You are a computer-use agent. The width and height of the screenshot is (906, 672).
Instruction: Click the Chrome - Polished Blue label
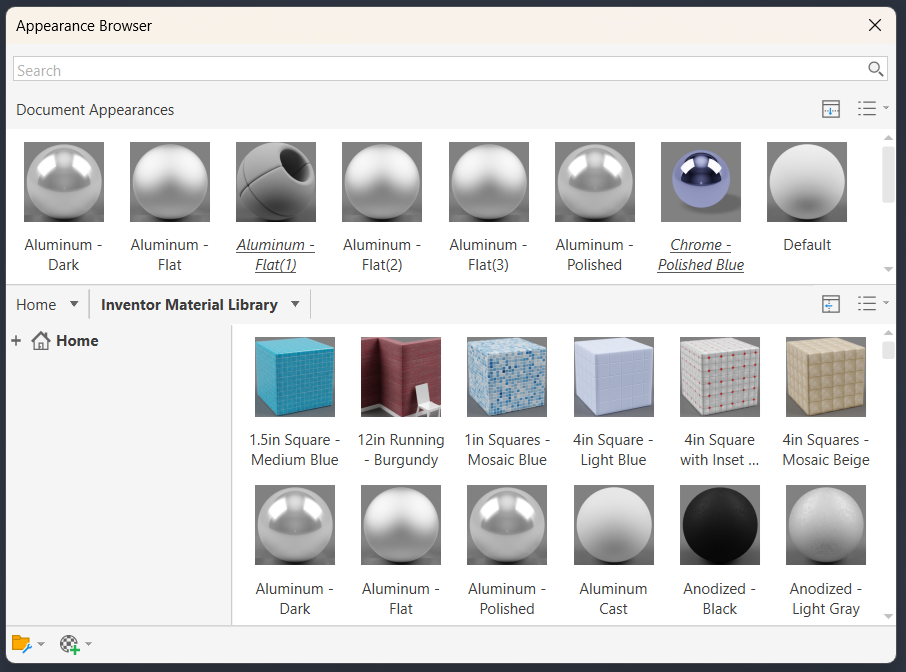[701, 255]
